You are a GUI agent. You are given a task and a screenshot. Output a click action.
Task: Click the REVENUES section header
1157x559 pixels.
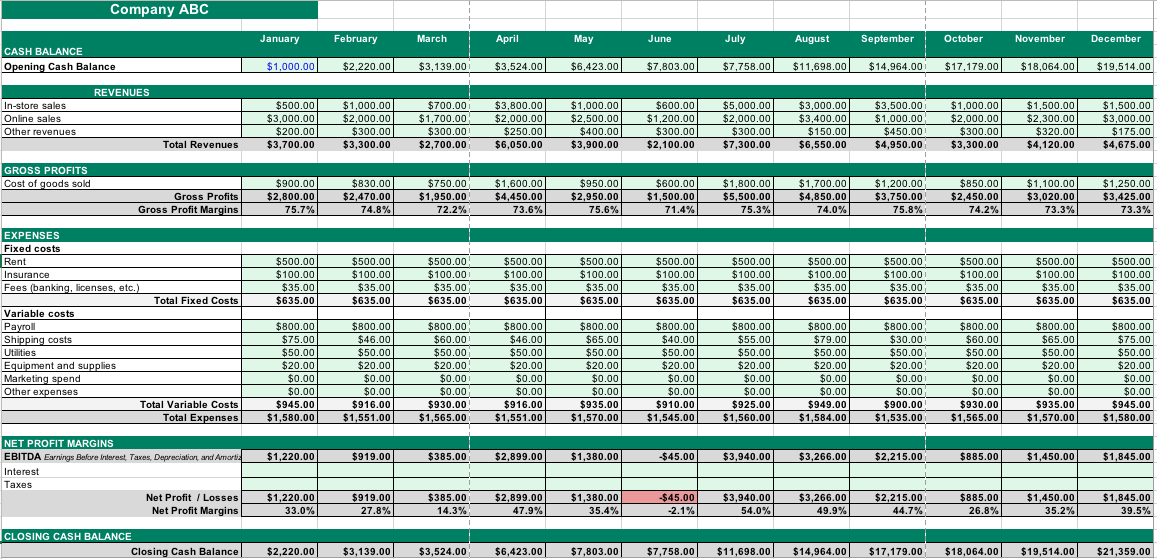(122, 92)
